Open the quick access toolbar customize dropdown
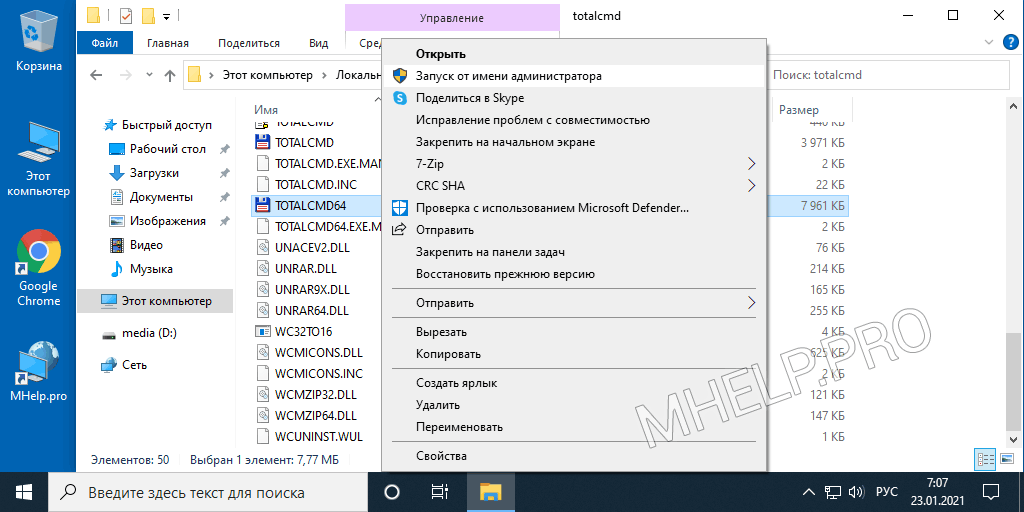 pos(166,16)
